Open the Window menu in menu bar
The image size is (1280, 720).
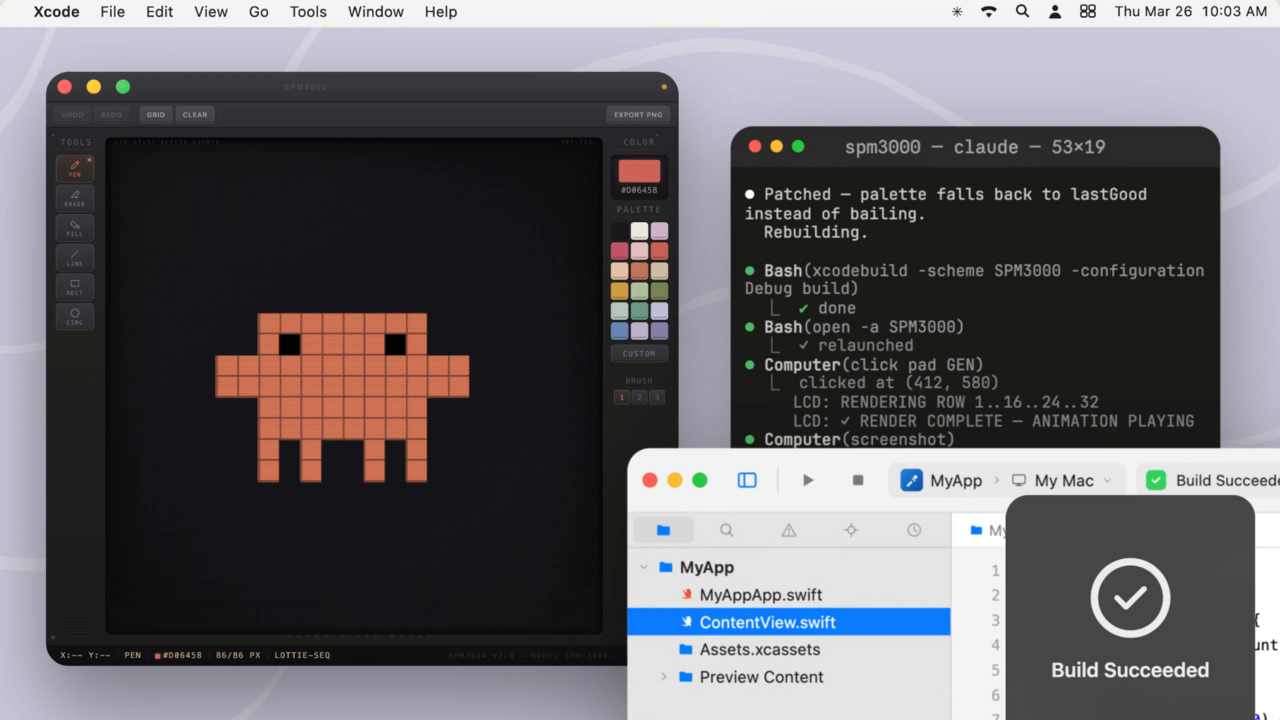[x=376, y=12]
